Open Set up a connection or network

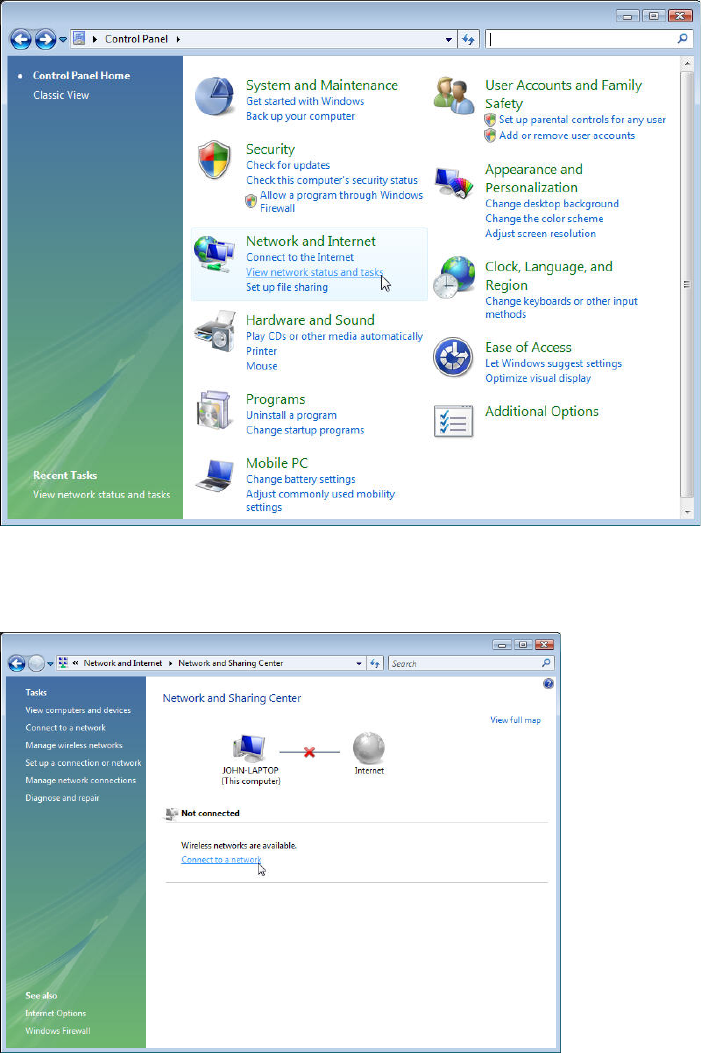pos(83,763)
